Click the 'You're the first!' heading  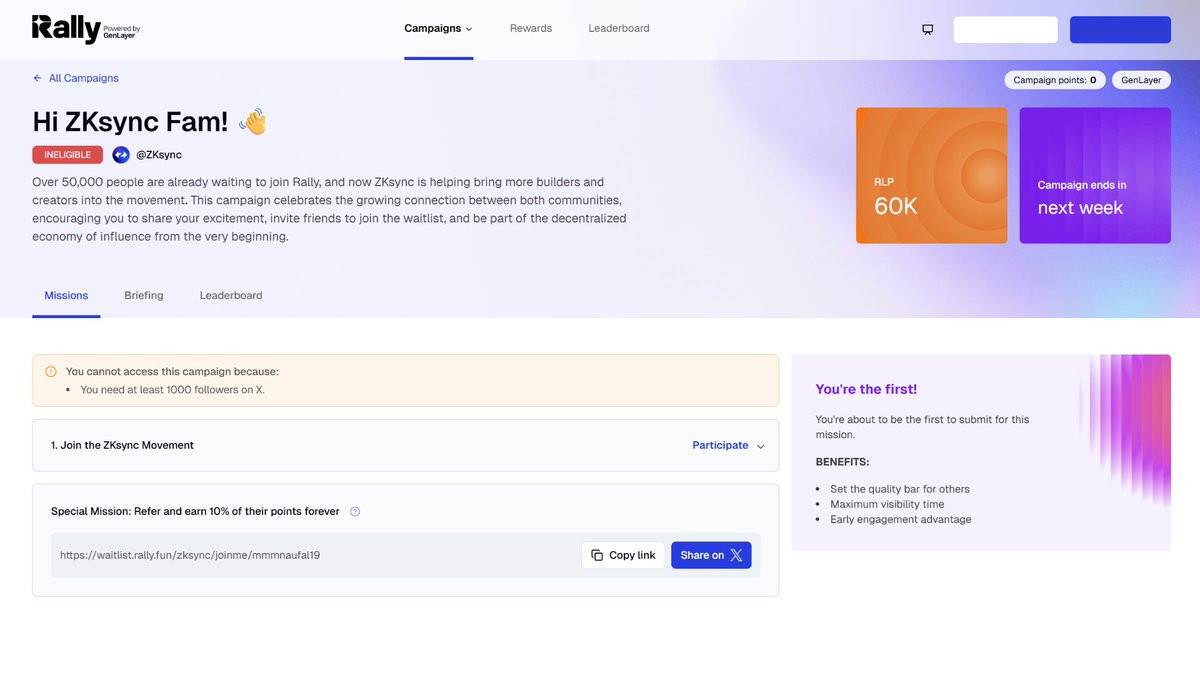[x=866, y=389]
